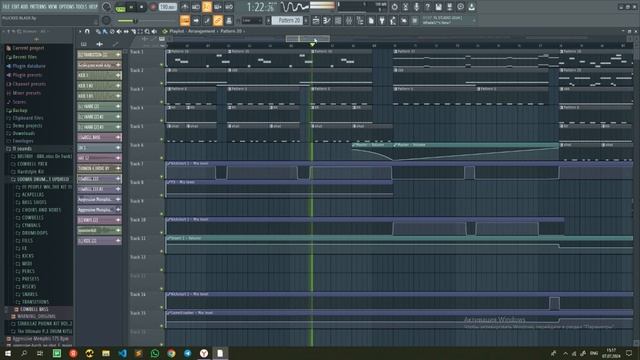Click the circular-arrow undo icon in the top toolbar

click(394, 7)
